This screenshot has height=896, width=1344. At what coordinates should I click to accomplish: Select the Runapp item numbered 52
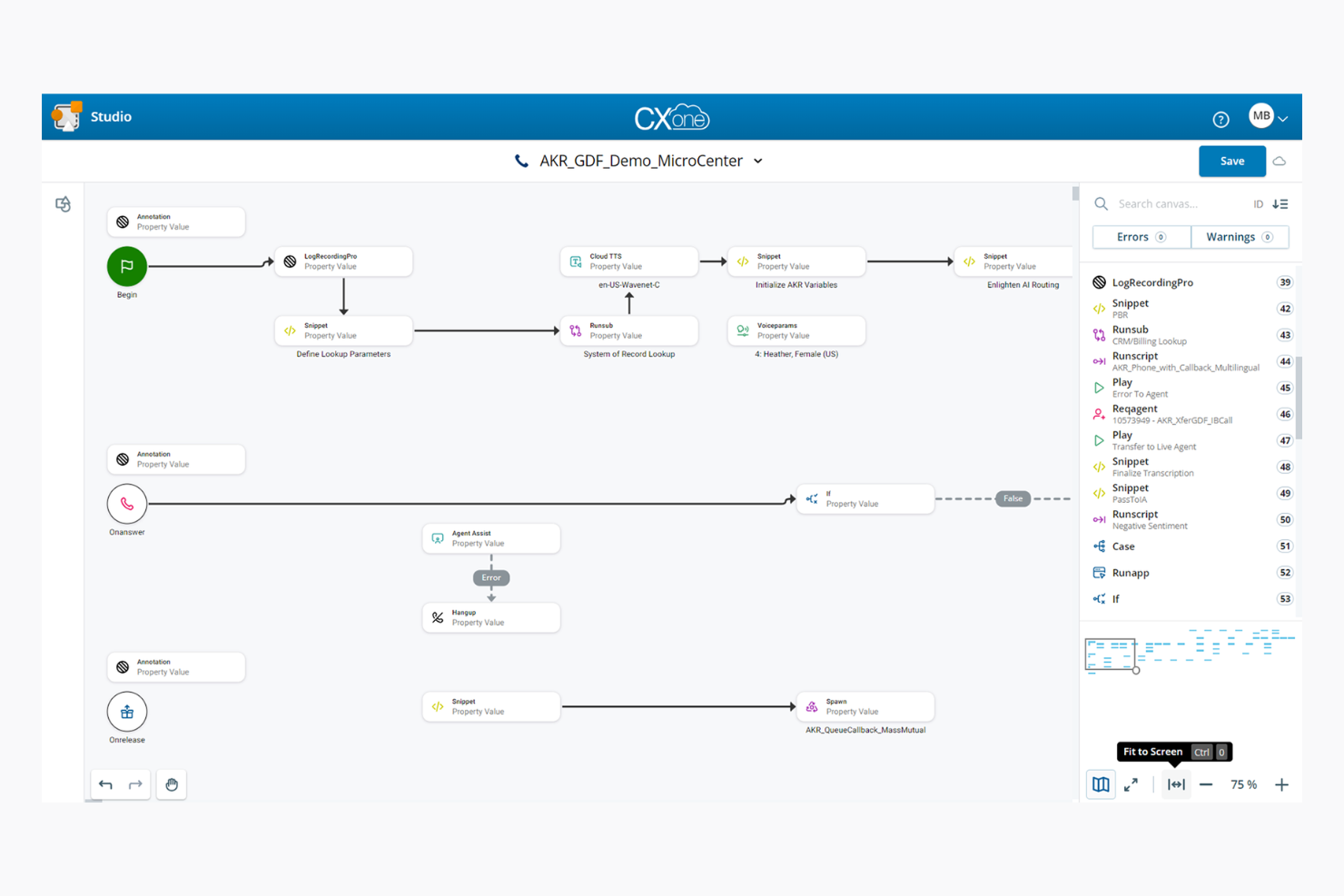pos(1191,573)
